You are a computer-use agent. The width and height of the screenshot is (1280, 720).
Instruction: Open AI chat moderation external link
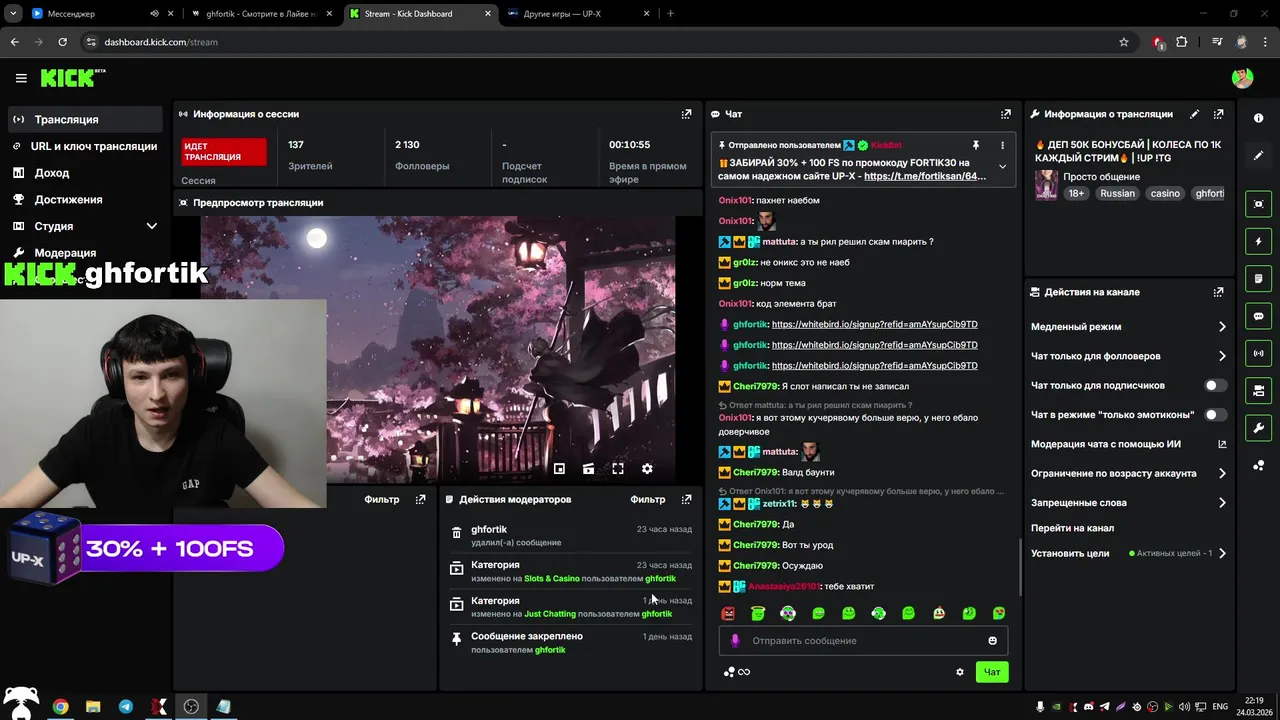click(1222, 444)
